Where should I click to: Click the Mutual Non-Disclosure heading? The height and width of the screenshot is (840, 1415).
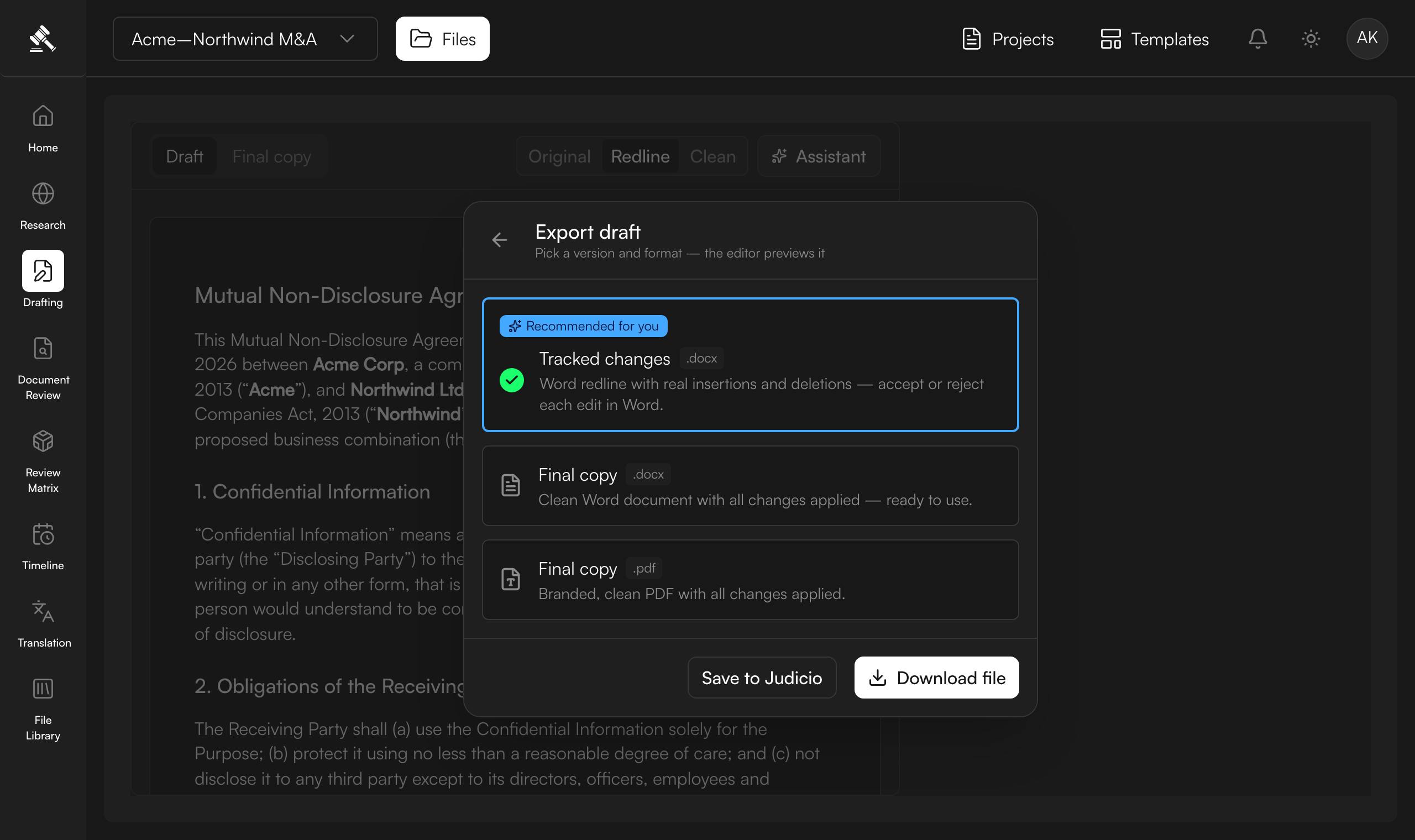coord(329,295)
